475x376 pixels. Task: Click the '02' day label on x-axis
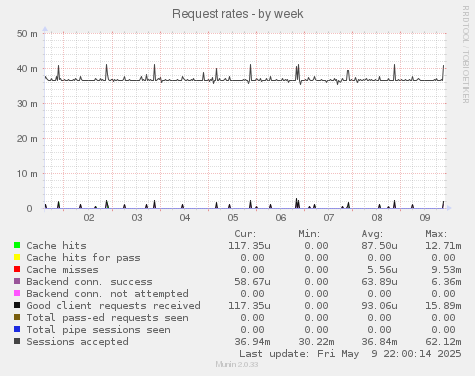click(x=89, y=218)
